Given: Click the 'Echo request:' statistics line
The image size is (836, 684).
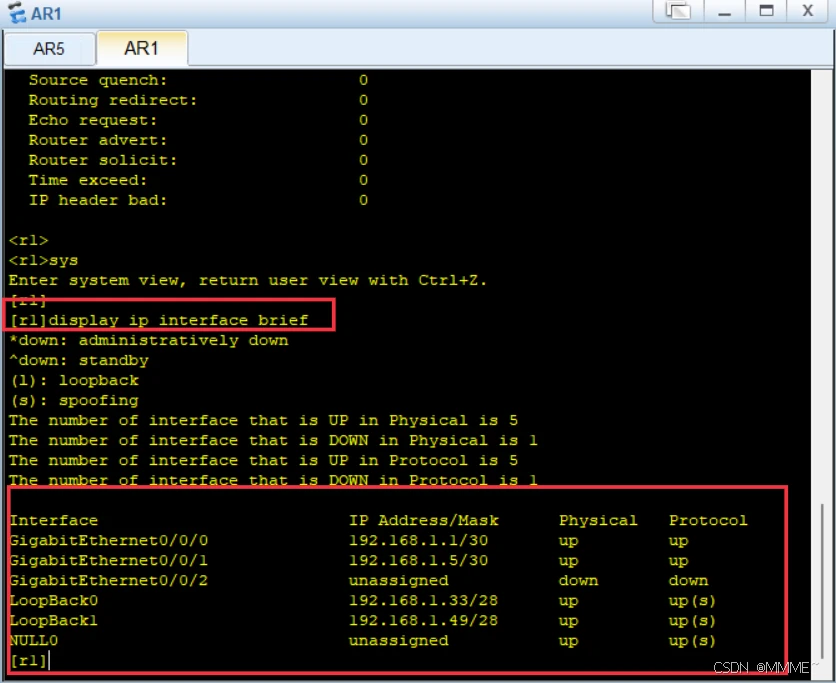Looking at the screenshot, I should (x=88, y=120).
